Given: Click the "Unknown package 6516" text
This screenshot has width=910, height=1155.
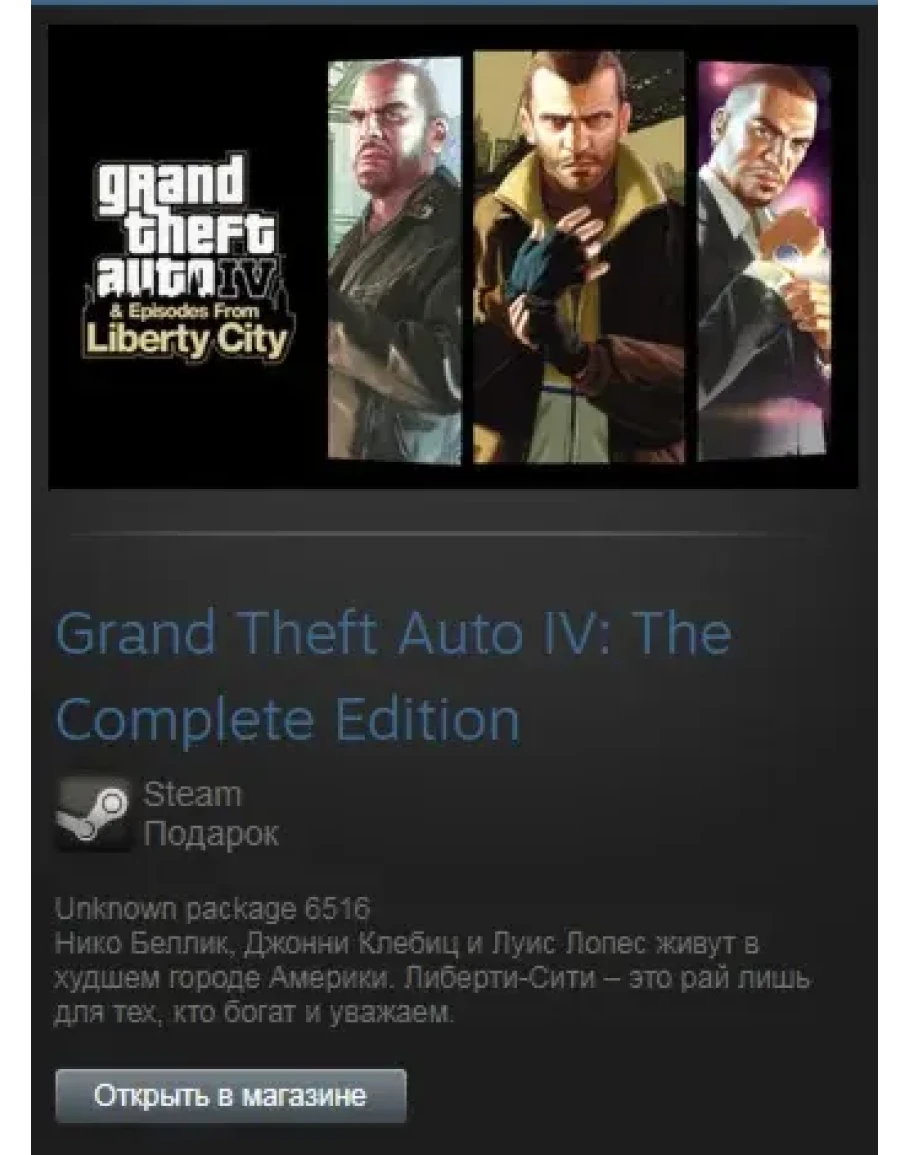Looking at the screenshot, I should pos(212,908).
